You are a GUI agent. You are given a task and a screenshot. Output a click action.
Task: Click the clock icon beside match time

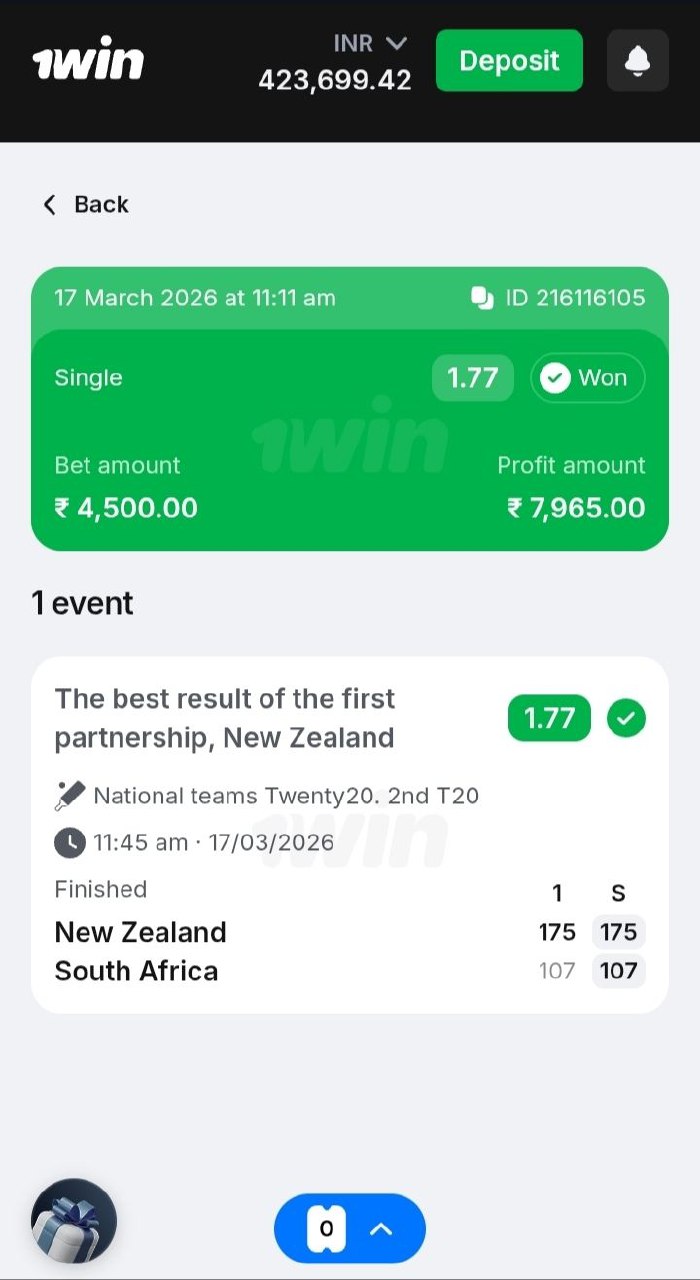click(69, 842)
